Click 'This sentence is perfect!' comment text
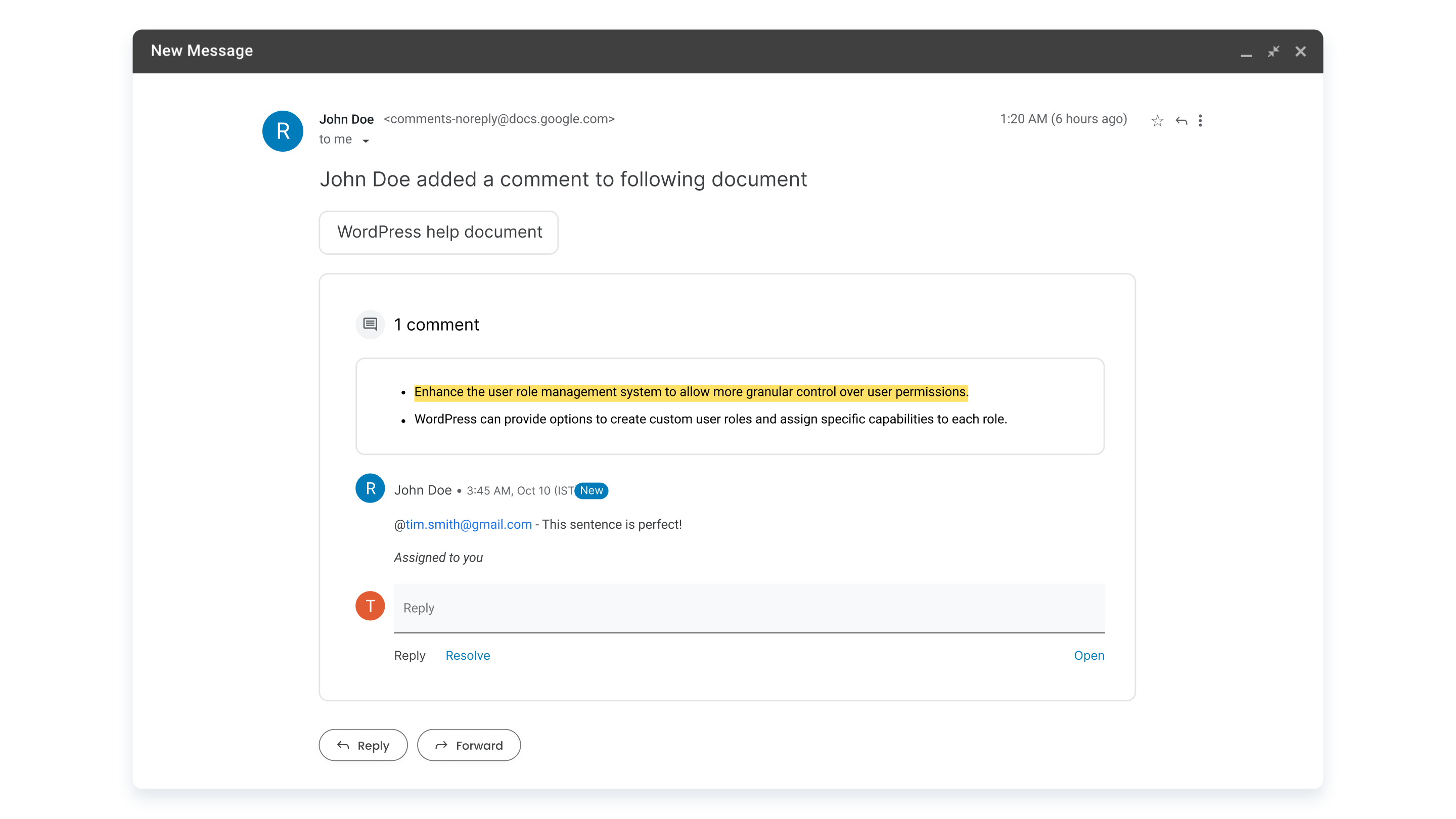Image resolution: width=1456 pixels, height=819 pixels. click(x=612, y=525)
